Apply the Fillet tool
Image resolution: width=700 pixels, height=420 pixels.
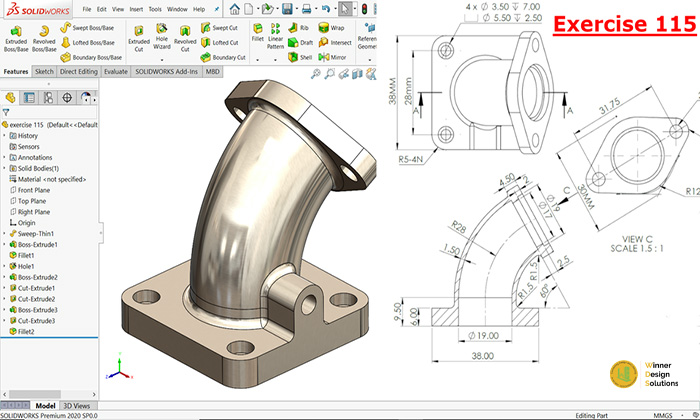point(258,33)
